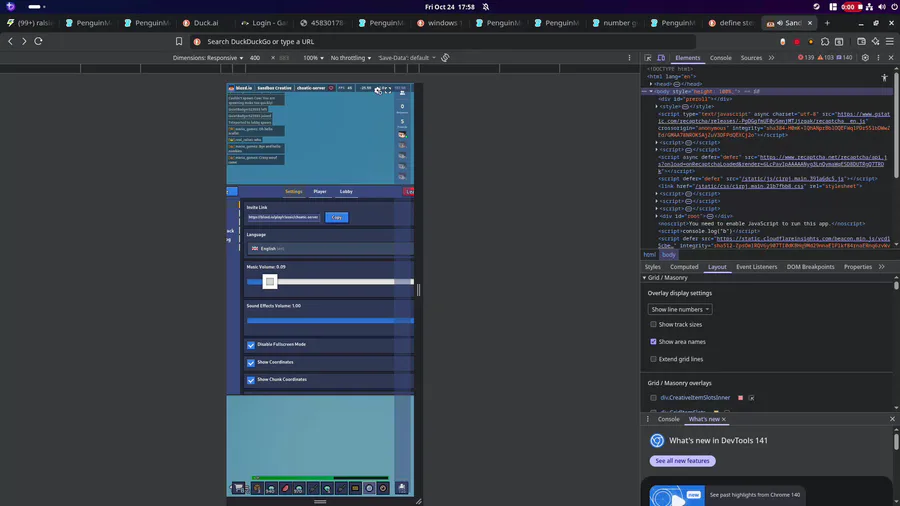Switch to DevTools Sources tab

pos(751,58)
